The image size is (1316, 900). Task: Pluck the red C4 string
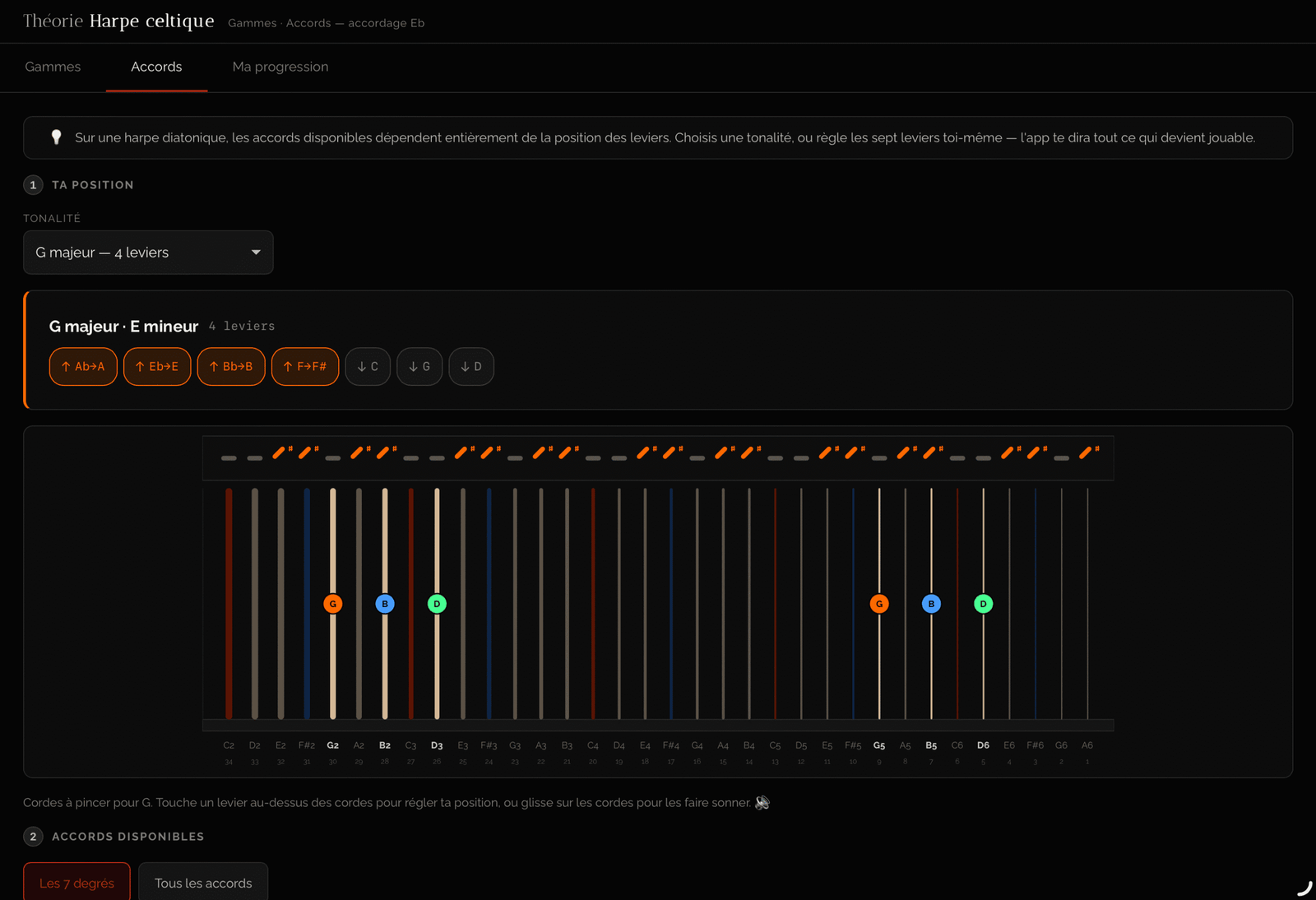593,604
